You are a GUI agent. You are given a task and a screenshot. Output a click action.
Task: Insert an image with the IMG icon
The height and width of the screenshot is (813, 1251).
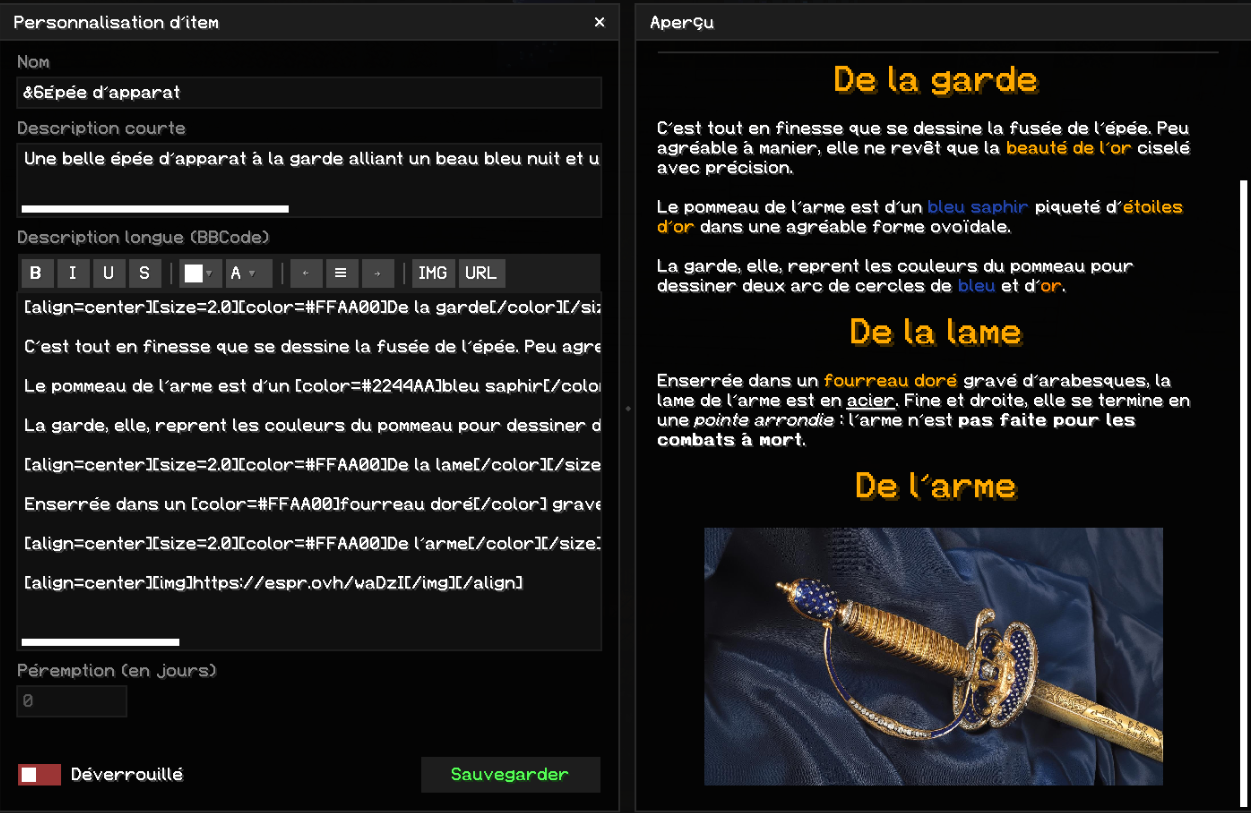pyautogui.click(x=433, y=273)
